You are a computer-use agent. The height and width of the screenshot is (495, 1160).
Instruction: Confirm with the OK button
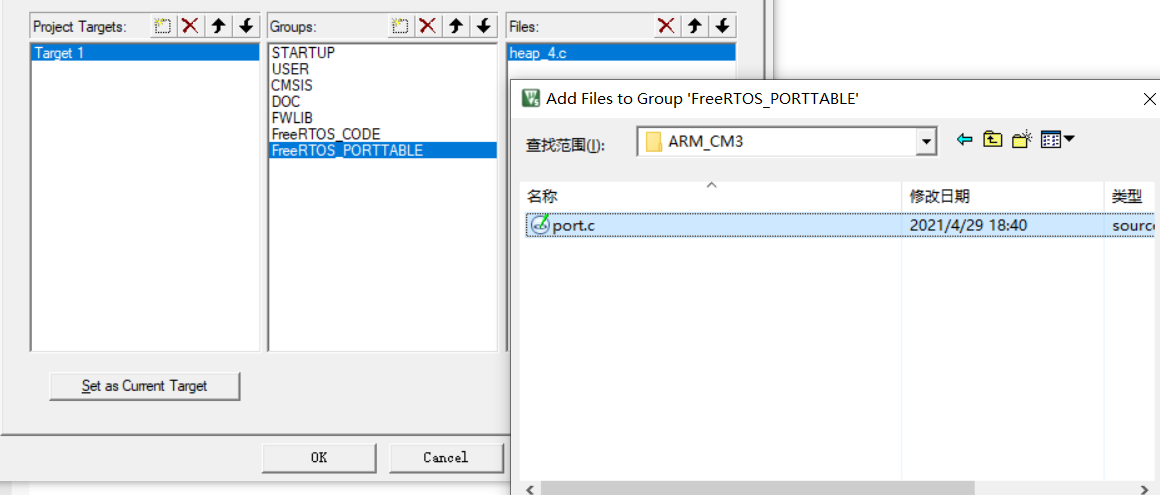[319, 457]
